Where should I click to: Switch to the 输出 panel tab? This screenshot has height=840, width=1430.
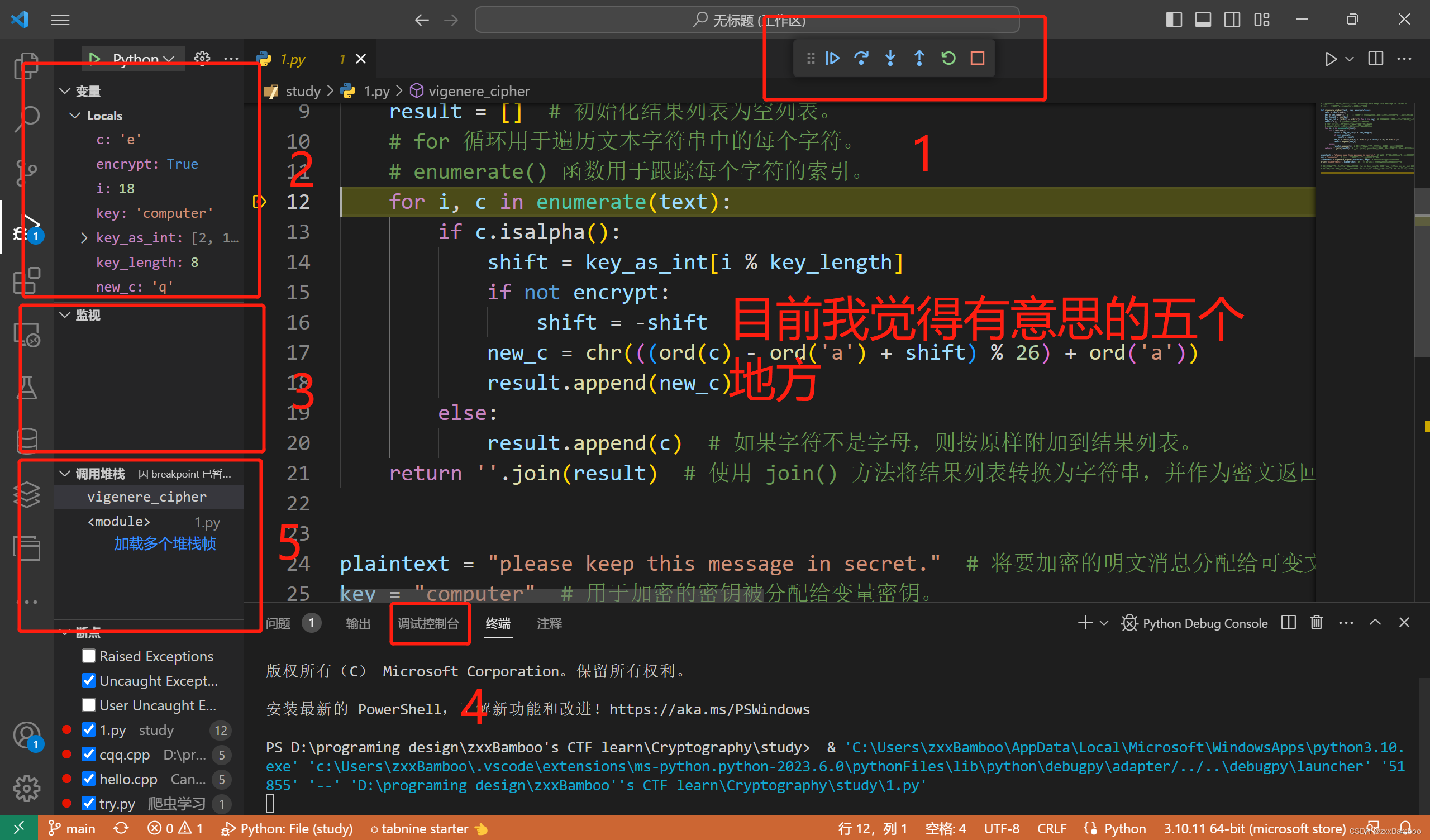tap(358, 624)
